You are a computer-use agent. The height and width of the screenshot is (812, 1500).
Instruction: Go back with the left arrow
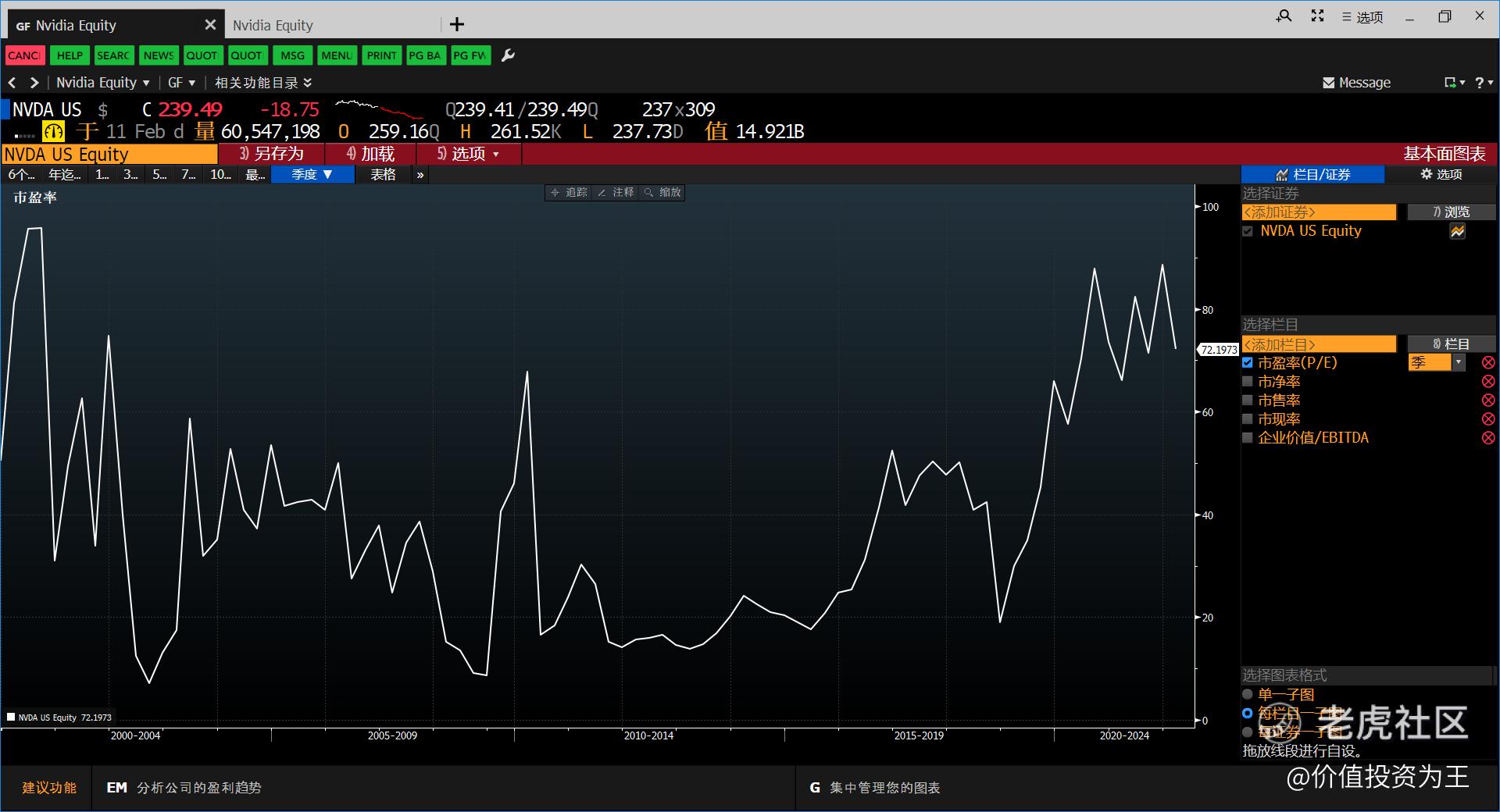tap(12, 83)
